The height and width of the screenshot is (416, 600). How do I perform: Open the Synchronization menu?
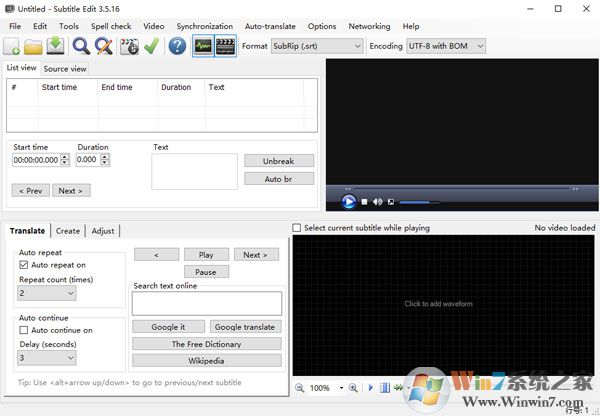[x=204, y=26]
